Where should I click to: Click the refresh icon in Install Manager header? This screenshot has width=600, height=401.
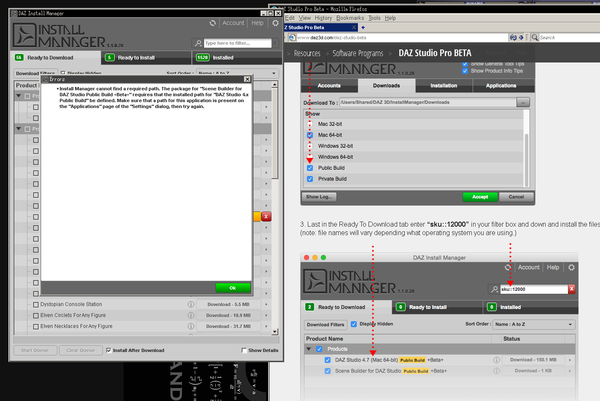pos(213,23)
